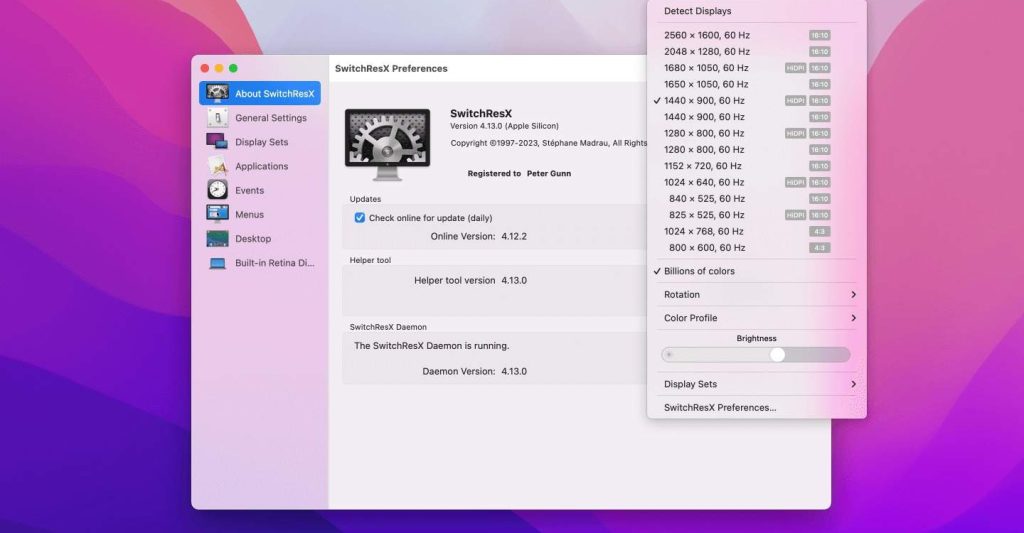Choose 1024 × 768, 60 Hz resolution

click(x=704, y=231)
